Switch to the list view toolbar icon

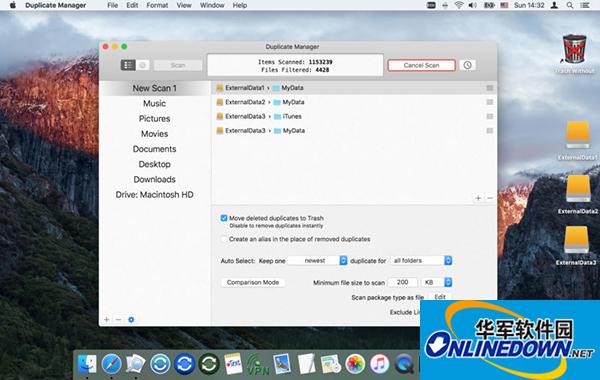coord(128,65)
